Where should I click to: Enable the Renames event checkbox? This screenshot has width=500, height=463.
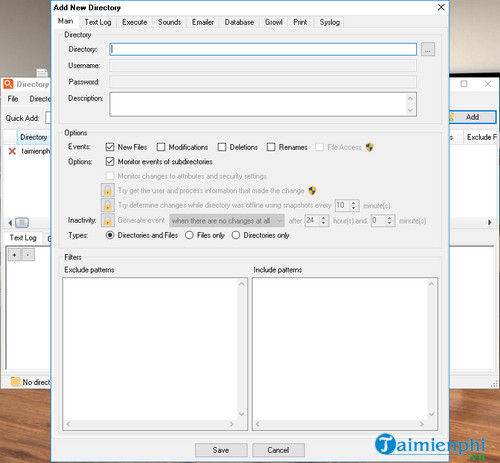tap(271, 147)
